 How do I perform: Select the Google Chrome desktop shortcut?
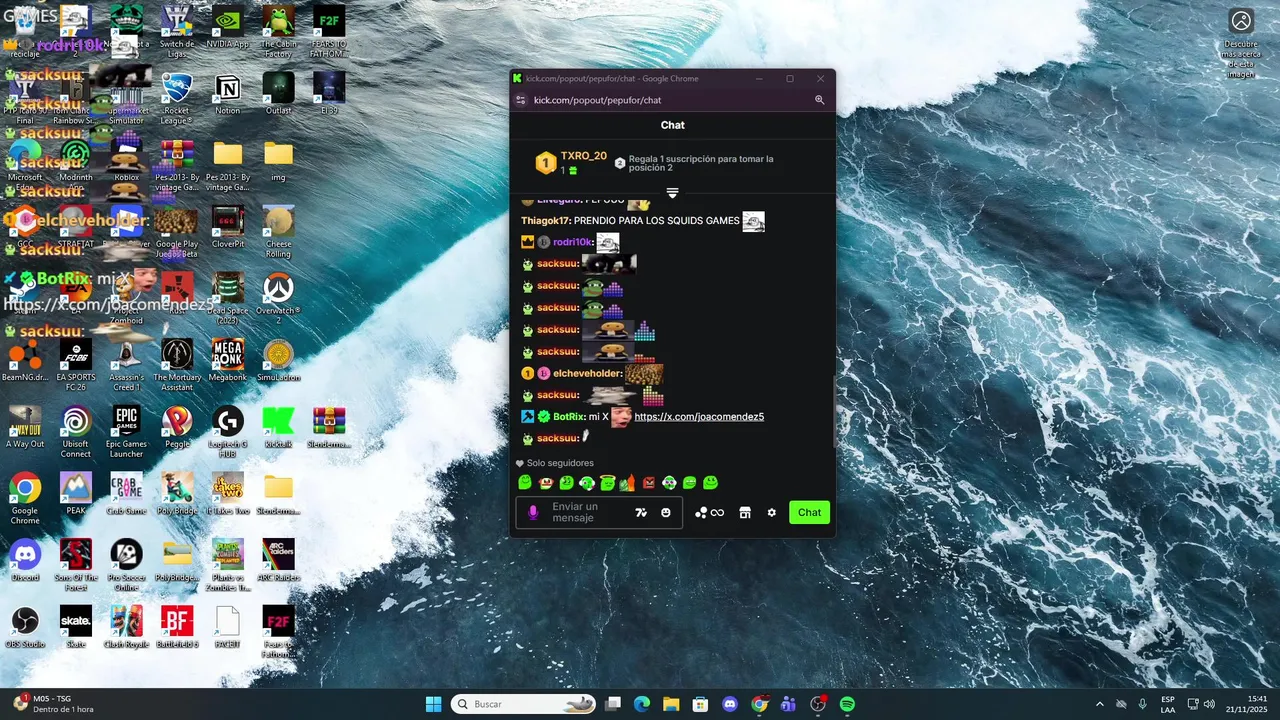(25, 499)
